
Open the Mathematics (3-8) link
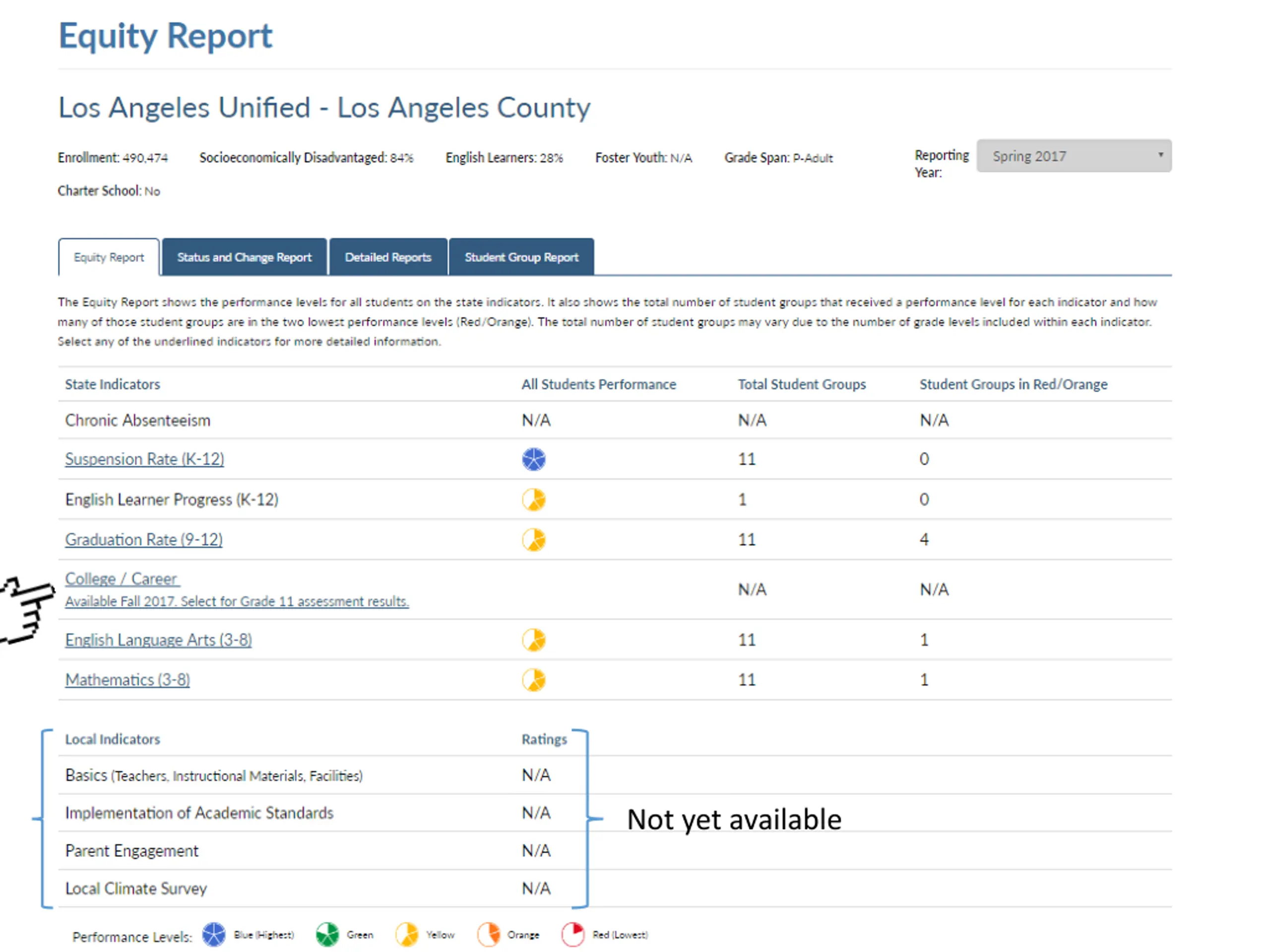pyautogui.click(x=127, y=679)
